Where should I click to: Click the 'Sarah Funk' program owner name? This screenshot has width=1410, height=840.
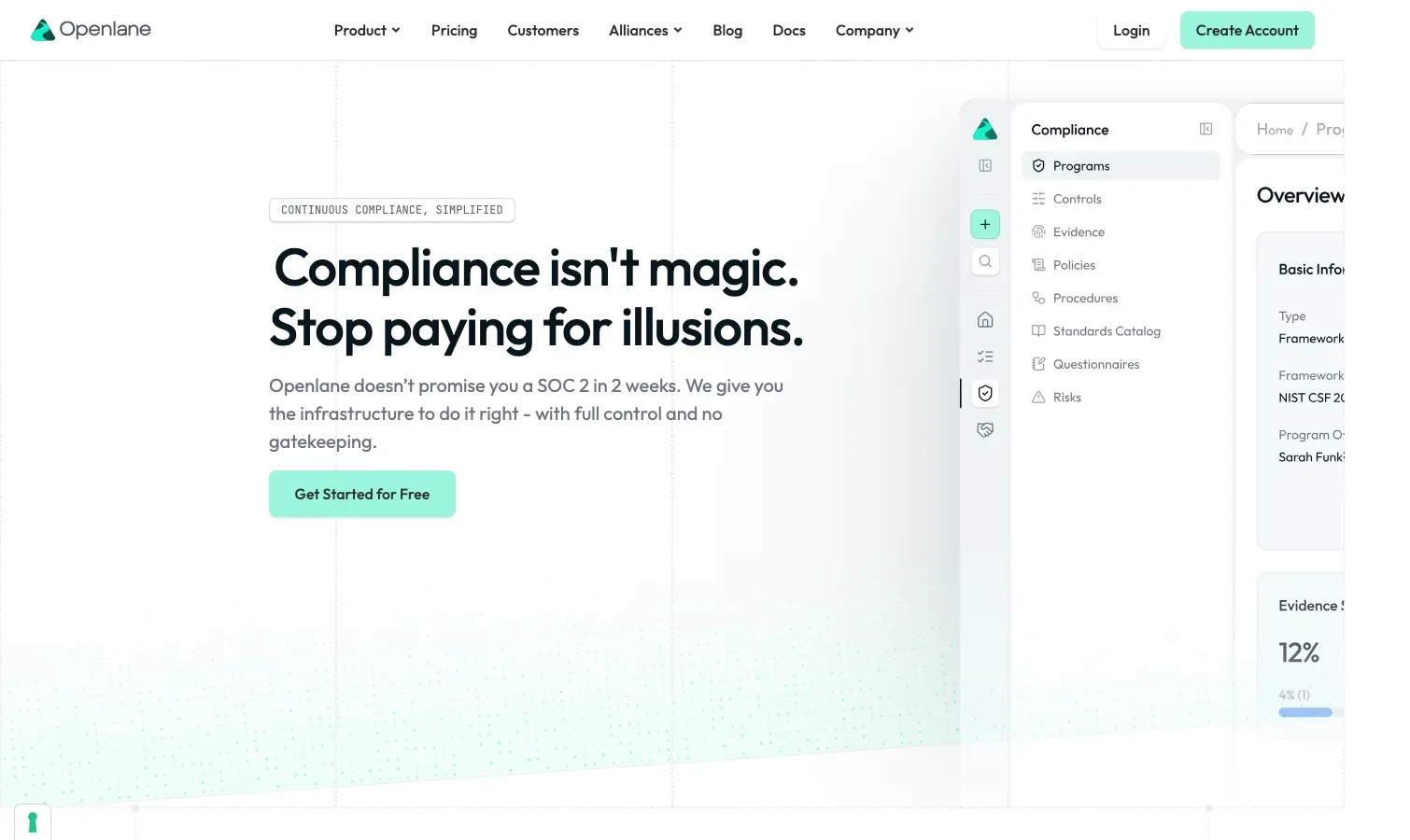pos(1311,457)
